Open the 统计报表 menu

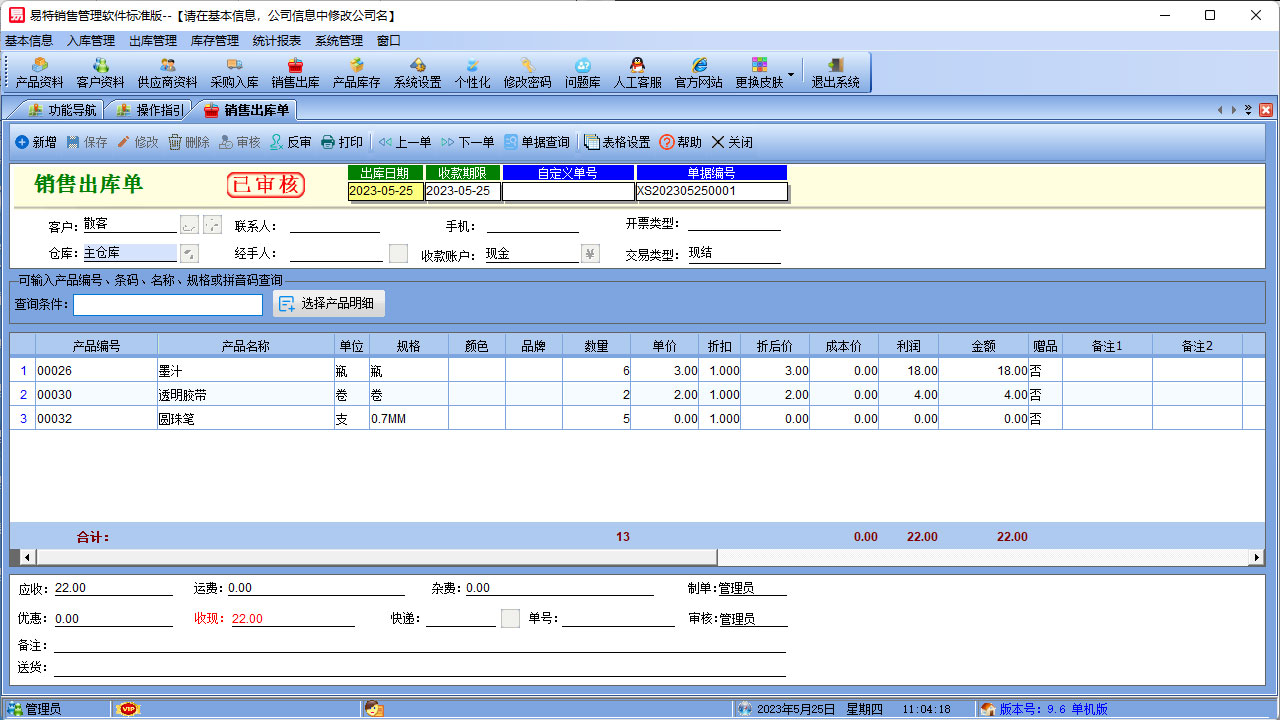pyautogui.click(x=276, y=41)
